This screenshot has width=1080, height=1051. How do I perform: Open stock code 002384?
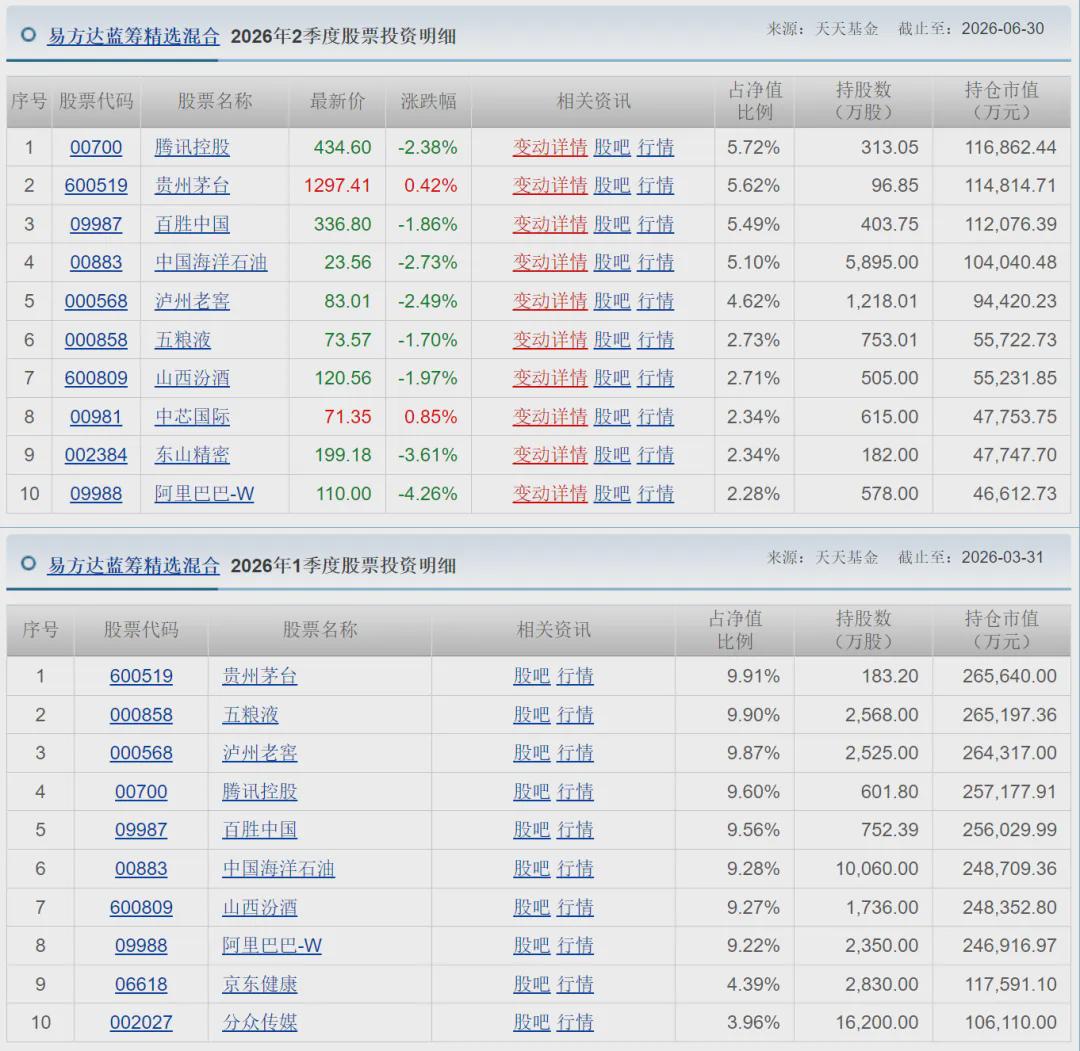pyautogui.click(x=96, y=455)
